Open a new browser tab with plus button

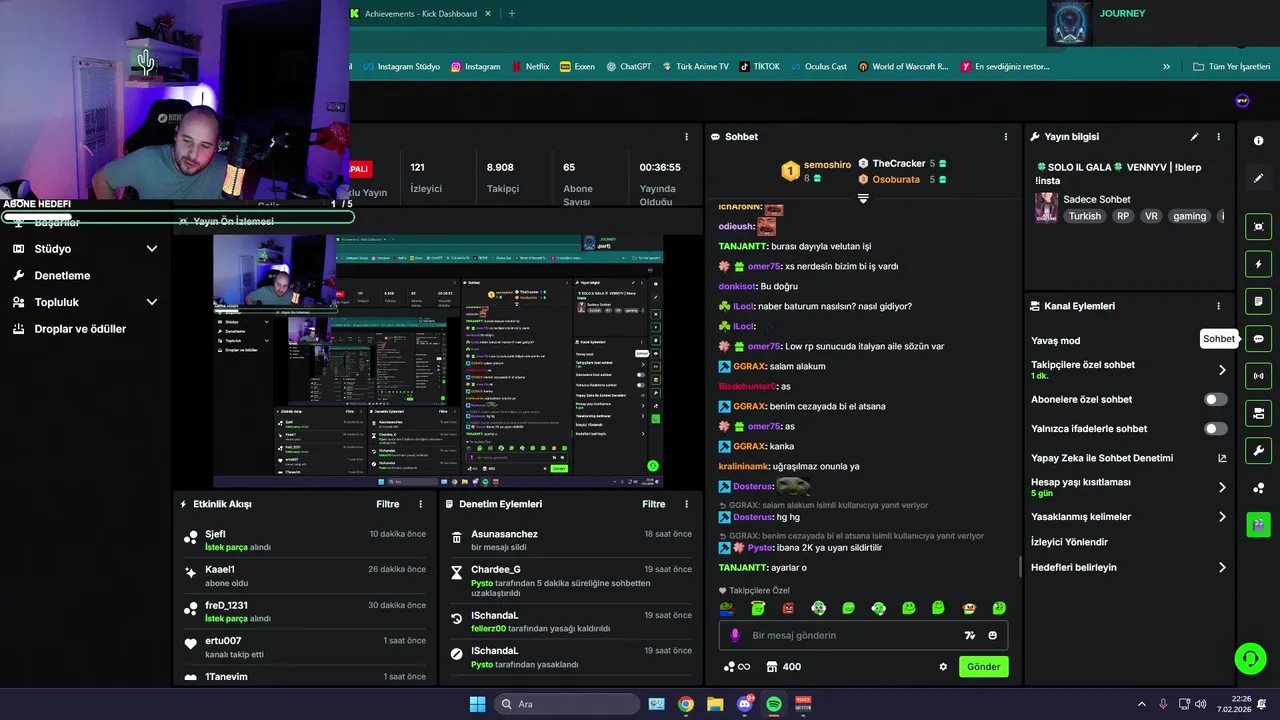click(x=511, y=14)
